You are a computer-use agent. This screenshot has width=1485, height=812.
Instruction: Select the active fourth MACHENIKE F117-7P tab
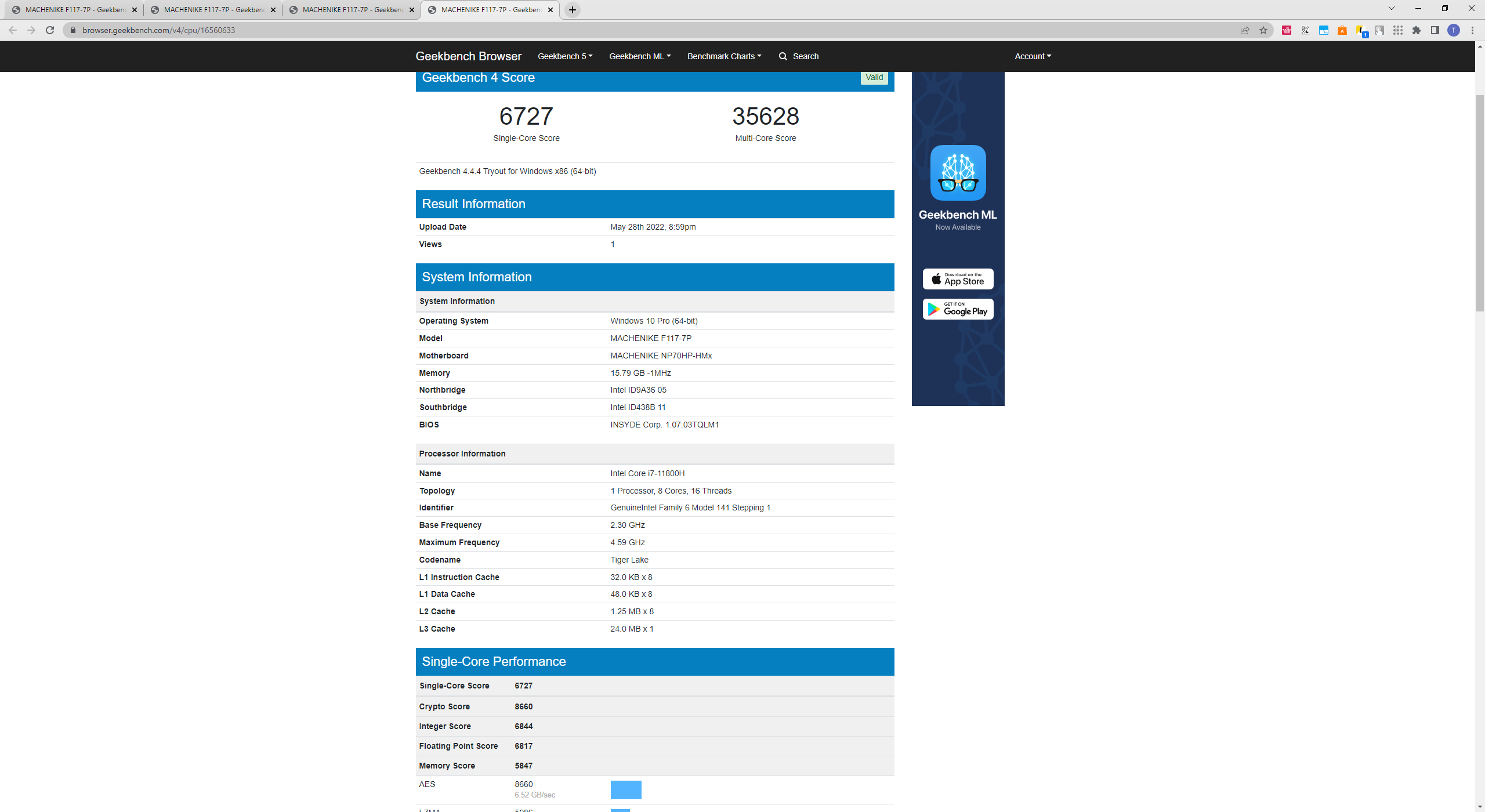click(x=489, y=10)
